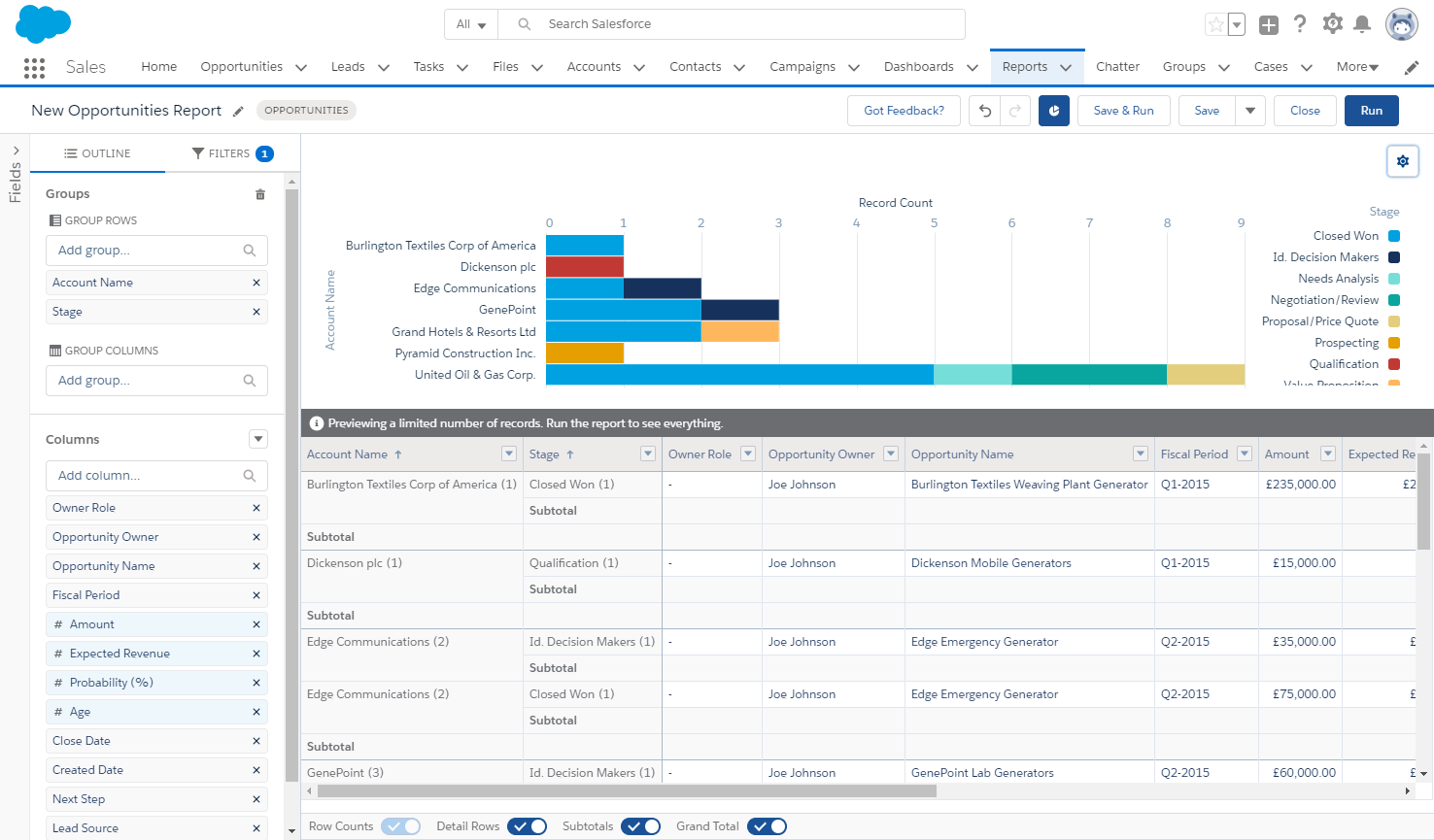The width and height of the screenshot is (1434, 840).
Task: Open the Contacts tab
Action: 696,67
